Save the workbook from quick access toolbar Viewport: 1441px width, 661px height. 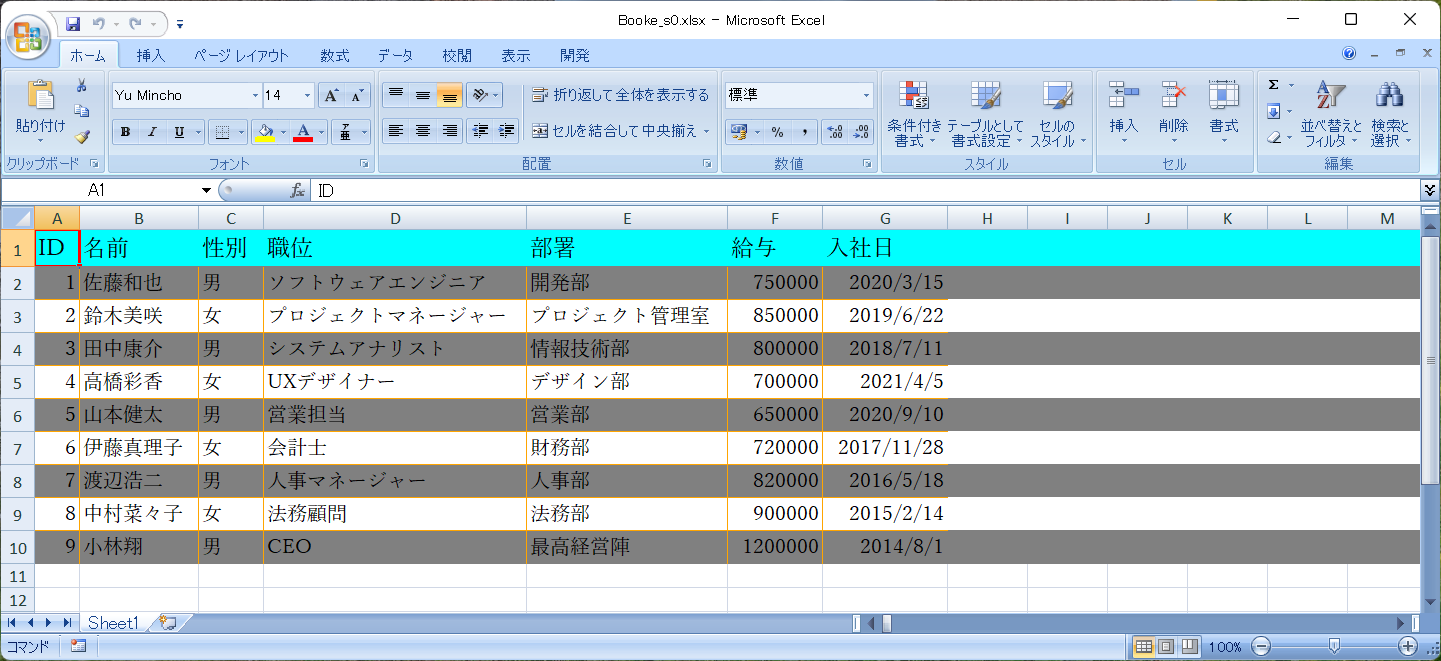tap(73, 22)
